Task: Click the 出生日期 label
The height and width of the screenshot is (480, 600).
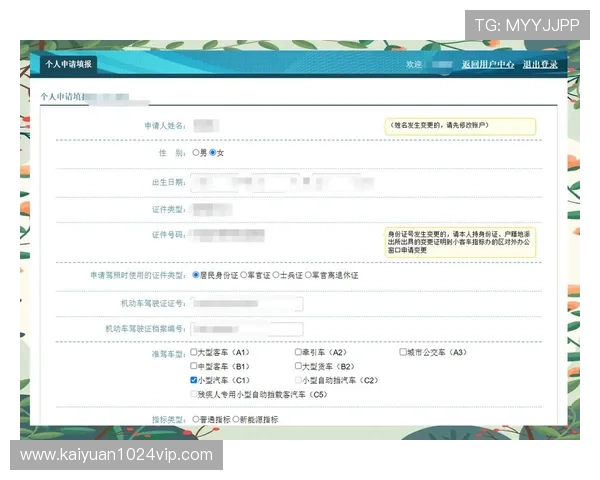Action: [169, 182]
